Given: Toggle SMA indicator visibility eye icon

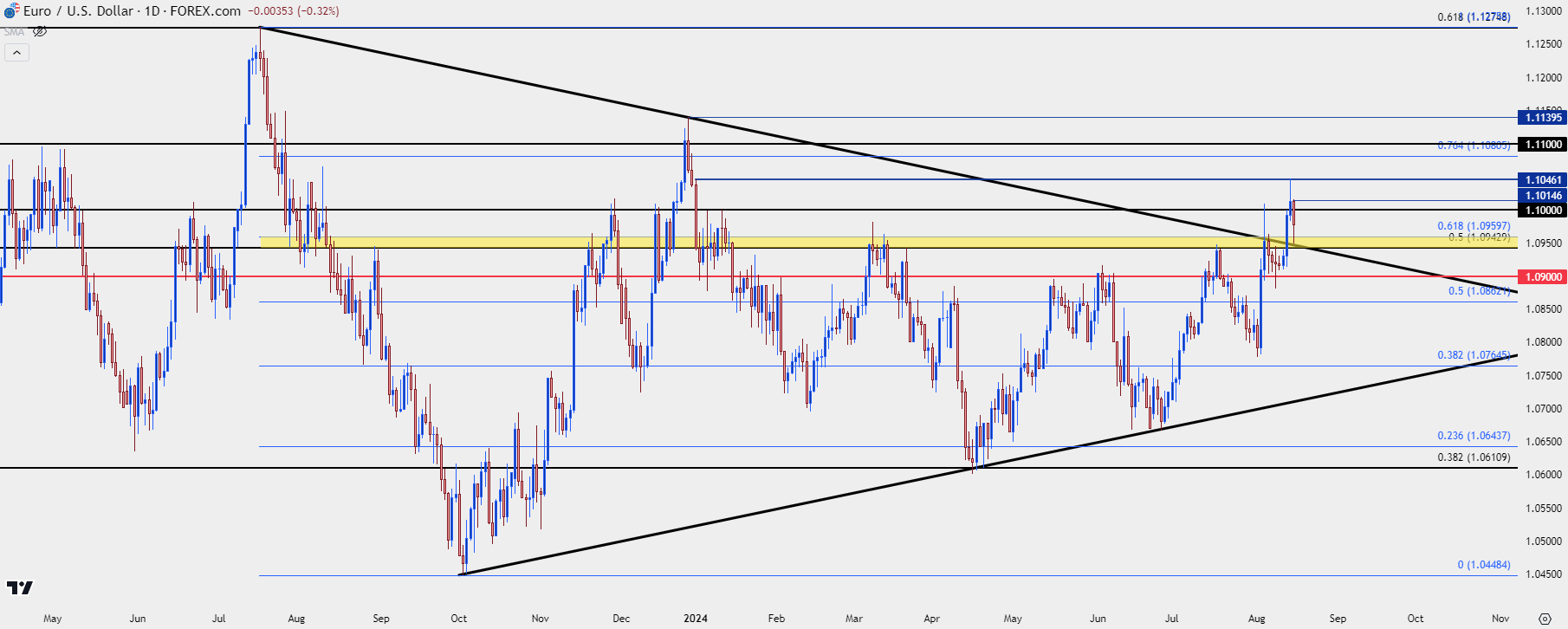Looking at the screenshot, I should pyautogui.click(x=39, y=31).
